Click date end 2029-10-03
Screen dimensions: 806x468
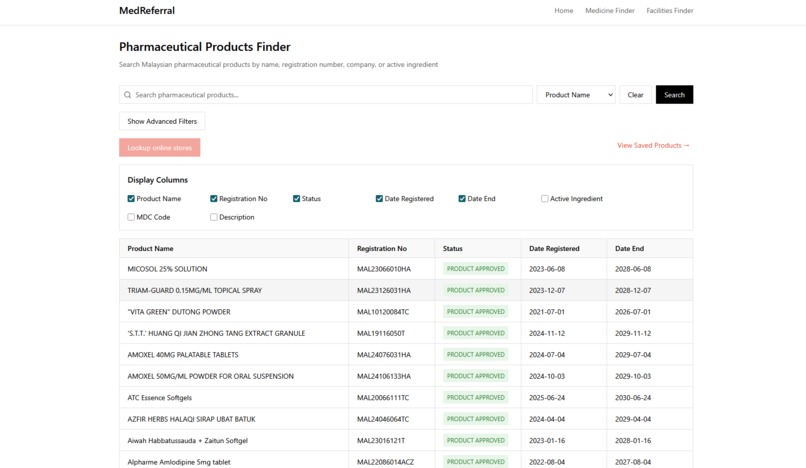pyautogui.click(x=633, y=376)
